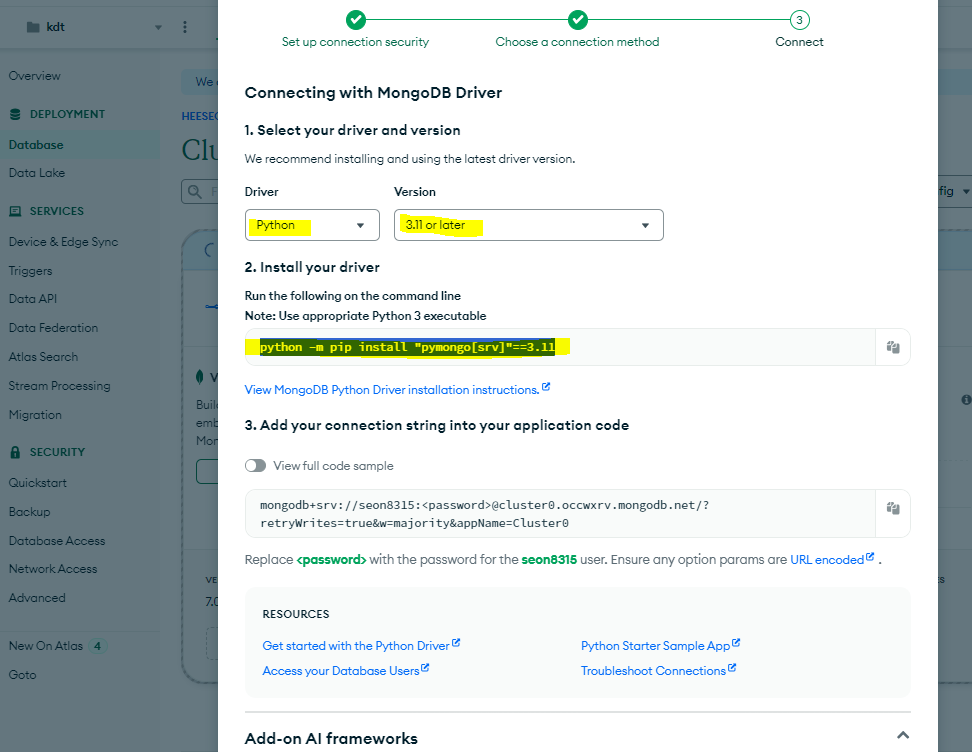Viewport: 972px width, 752px height.
Task: Click the external link icon after installation instructions
Action: point(546,387)
